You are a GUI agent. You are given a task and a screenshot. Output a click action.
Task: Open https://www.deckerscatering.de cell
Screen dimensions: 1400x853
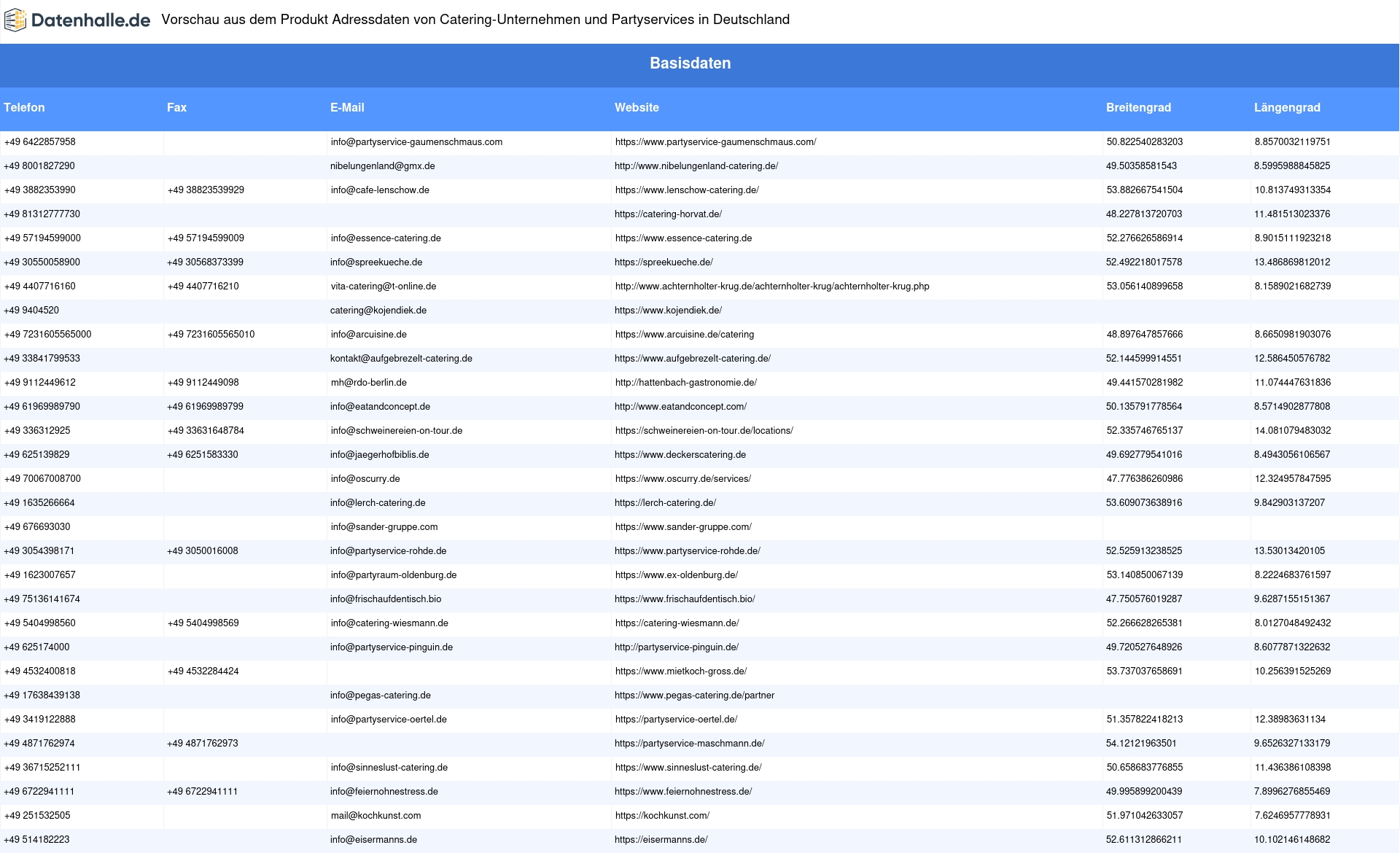pos(680,455)
